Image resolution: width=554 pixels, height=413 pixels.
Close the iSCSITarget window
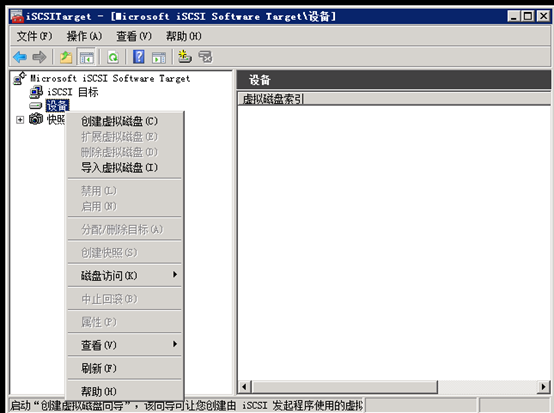click(543, 16)
